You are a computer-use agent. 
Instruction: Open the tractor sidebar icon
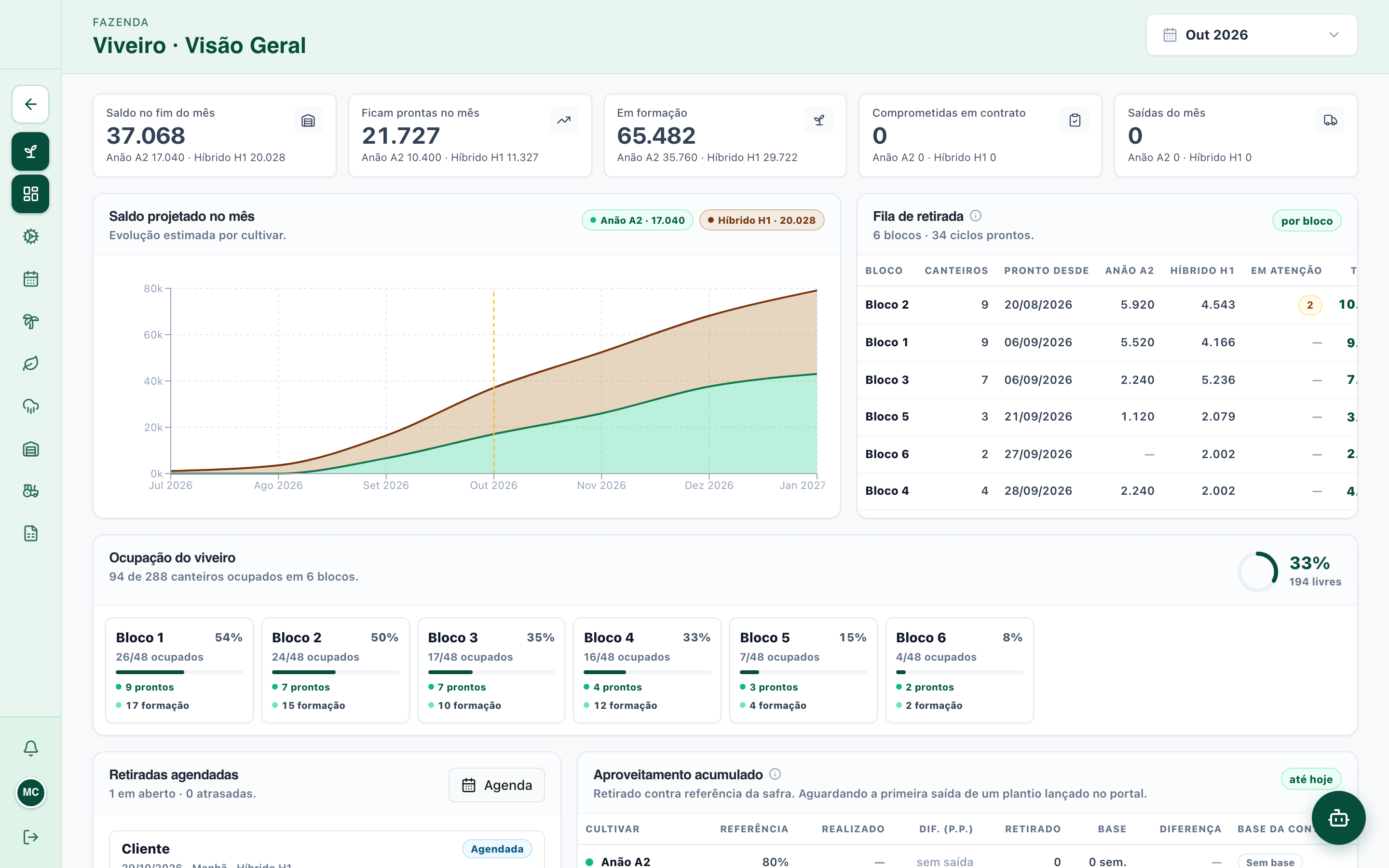tap(30, 491)
